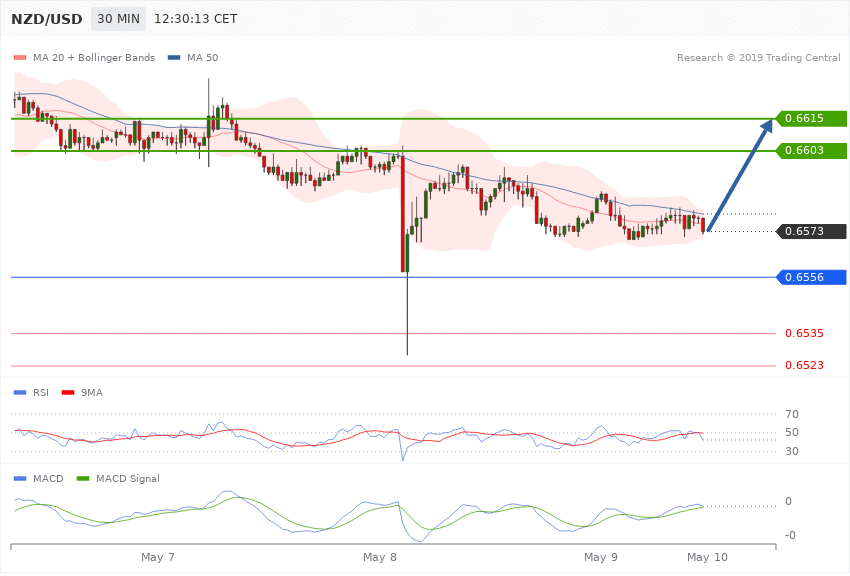850x576 pixels.
Task: Click the green MACD Signal legend swatch
Action: point(83,478)
